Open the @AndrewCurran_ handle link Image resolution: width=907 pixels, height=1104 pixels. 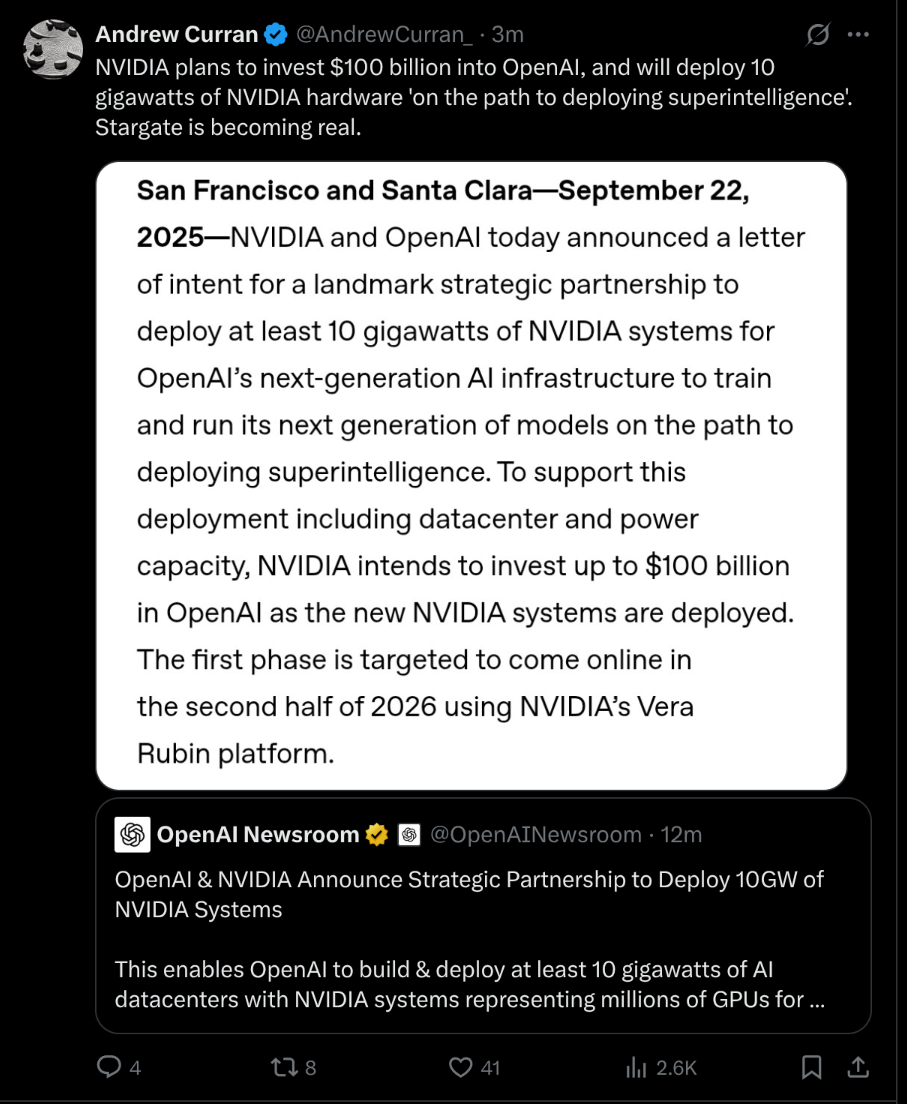click(x=384, y=35)
